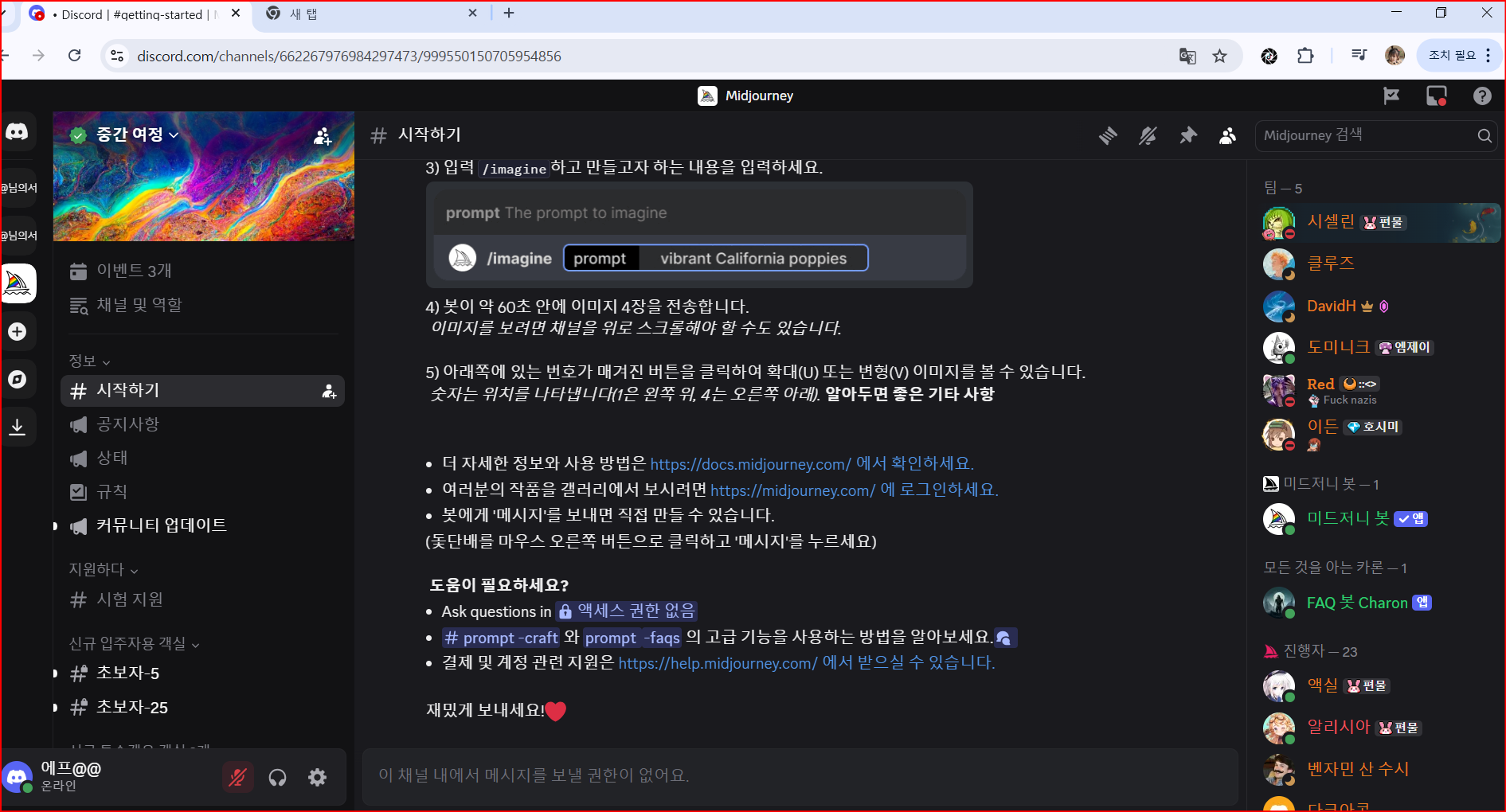This screenshot has height=812, width=1506.
Task: Open user settings gear icon
Action: tap(317, 777)
